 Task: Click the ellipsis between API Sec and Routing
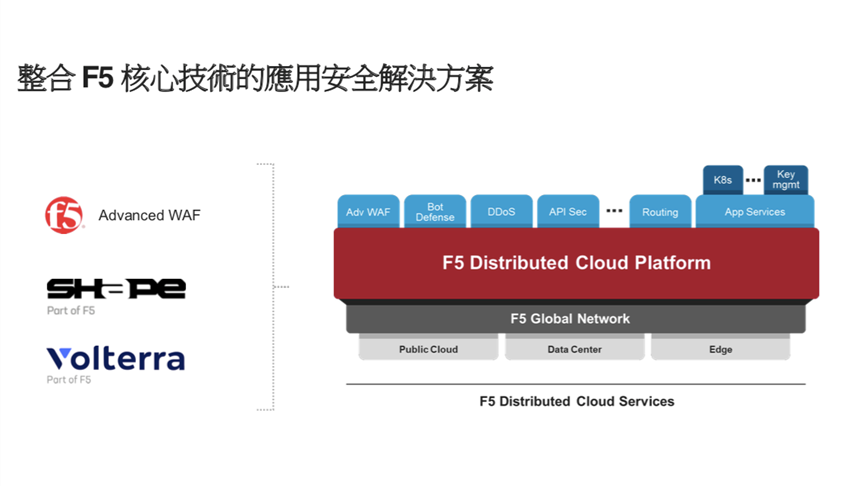[614, 210]
